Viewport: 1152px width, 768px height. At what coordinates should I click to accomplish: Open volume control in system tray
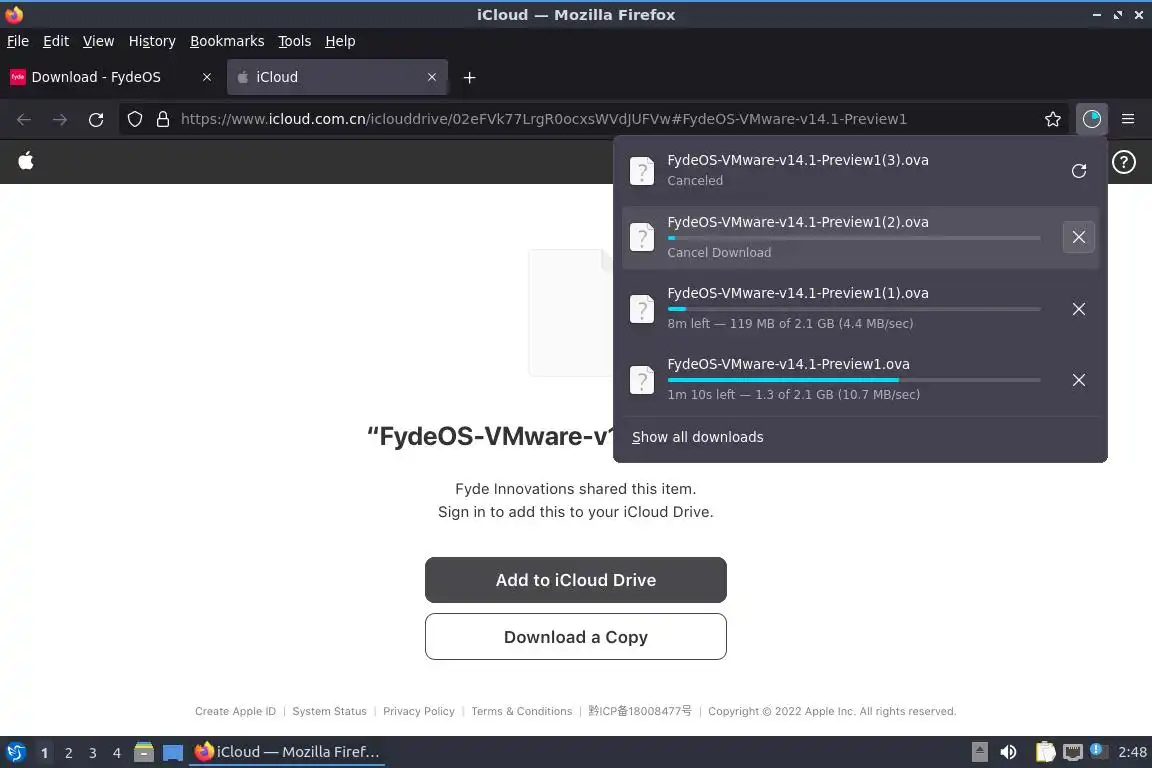(x=1008, y=752)
